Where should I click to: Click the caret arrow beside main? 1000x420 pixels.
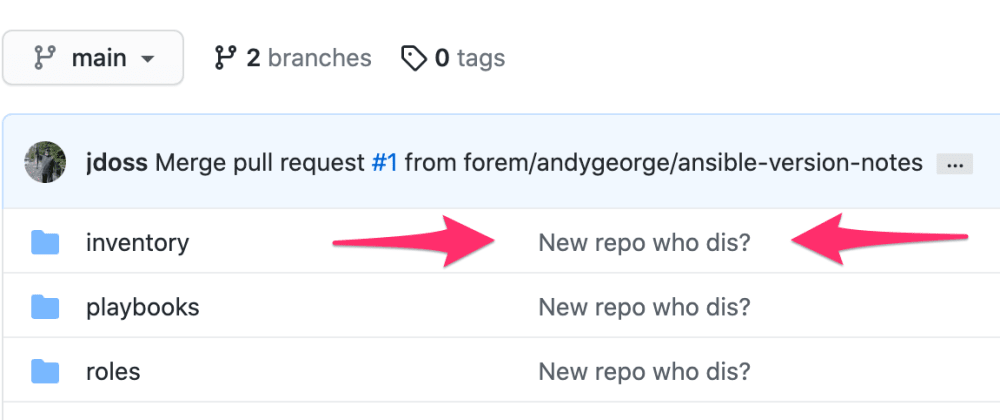[x=147, y=59]
